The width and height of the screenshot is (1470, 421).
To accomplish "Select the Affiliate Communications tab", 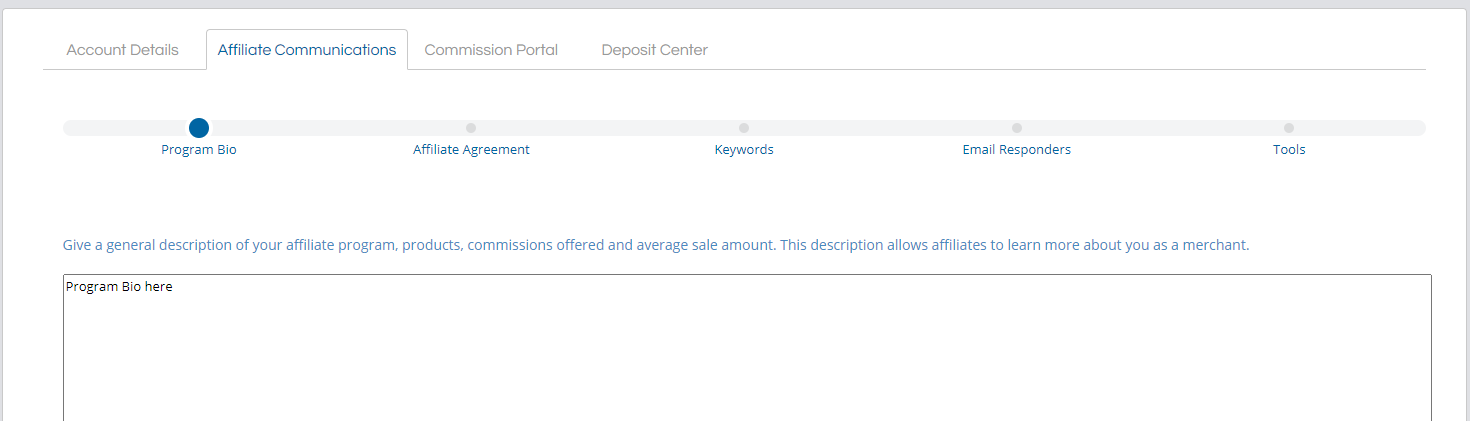I will click(307, 50).
